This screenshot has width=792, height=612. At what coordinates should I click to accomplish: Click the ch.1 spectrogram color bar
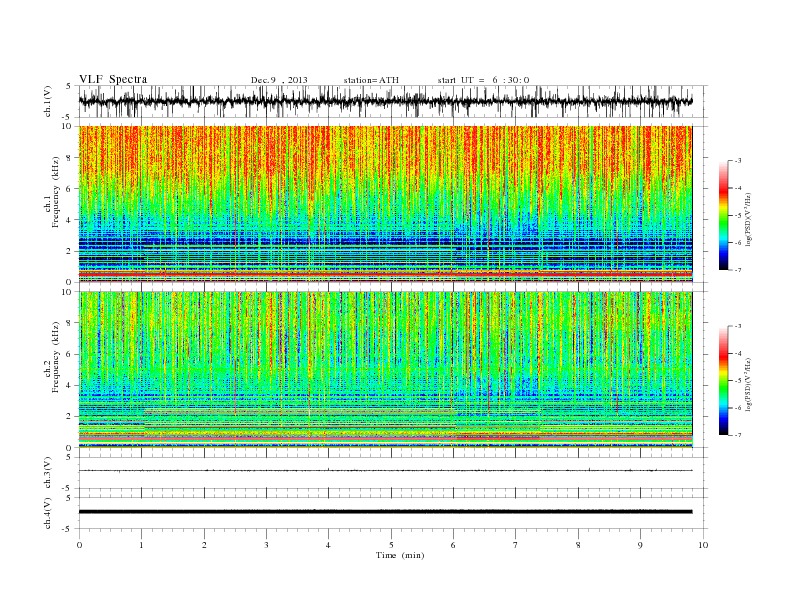coord(723,216)
